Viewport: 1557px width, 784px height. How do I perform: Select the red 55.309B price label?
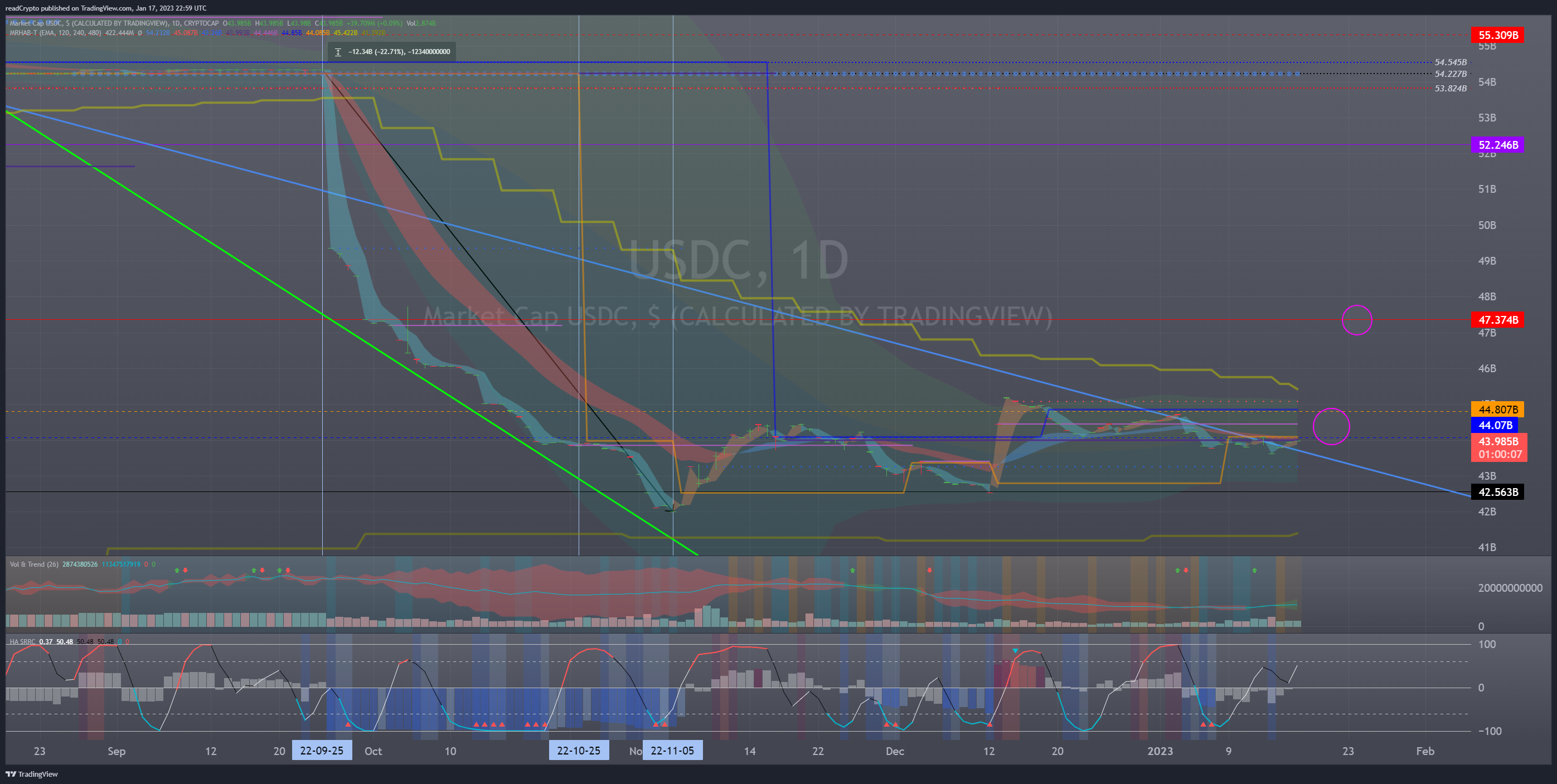[x=1497, y=35]
